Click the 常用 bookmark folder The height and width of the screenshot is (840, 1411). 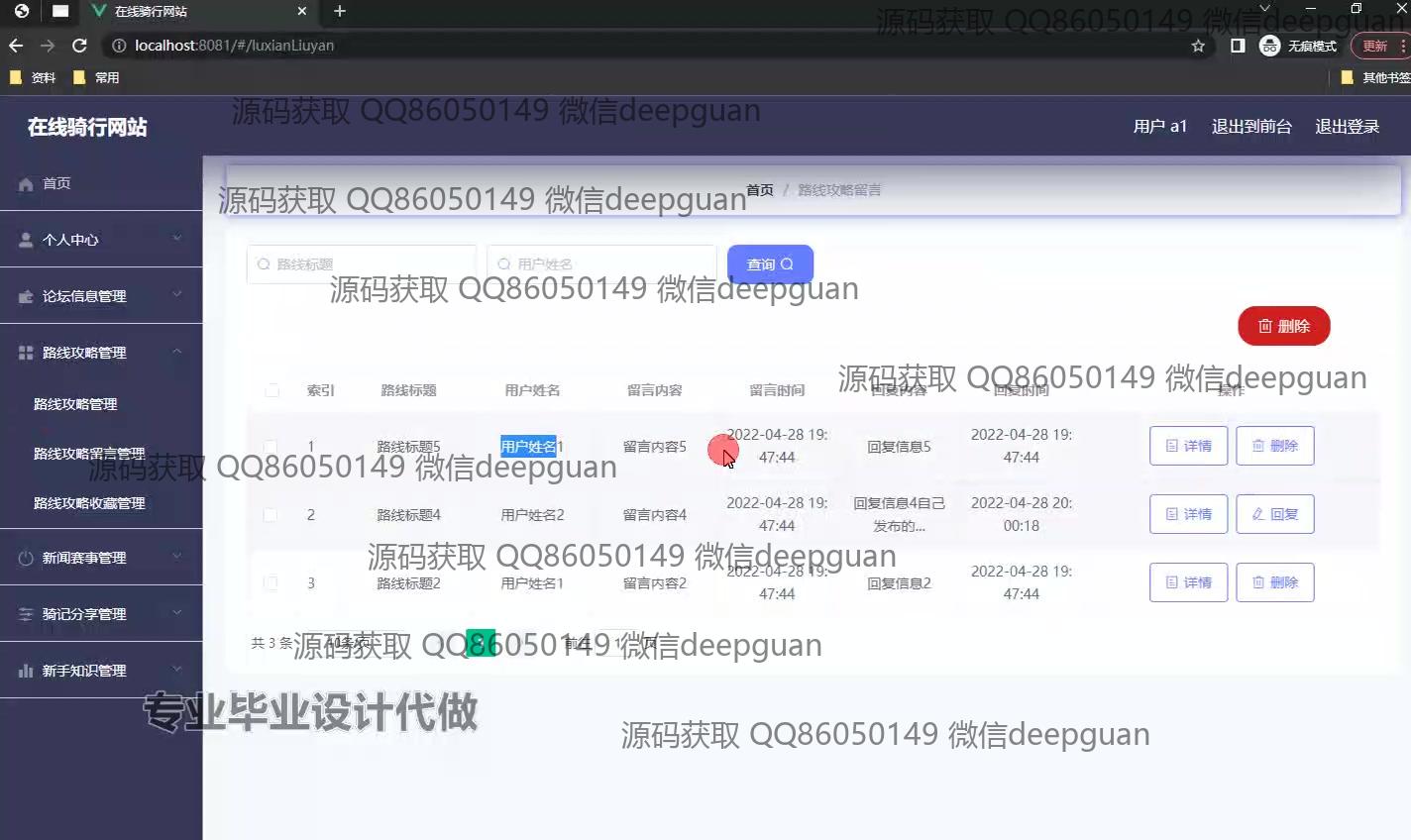click(96, 77)
